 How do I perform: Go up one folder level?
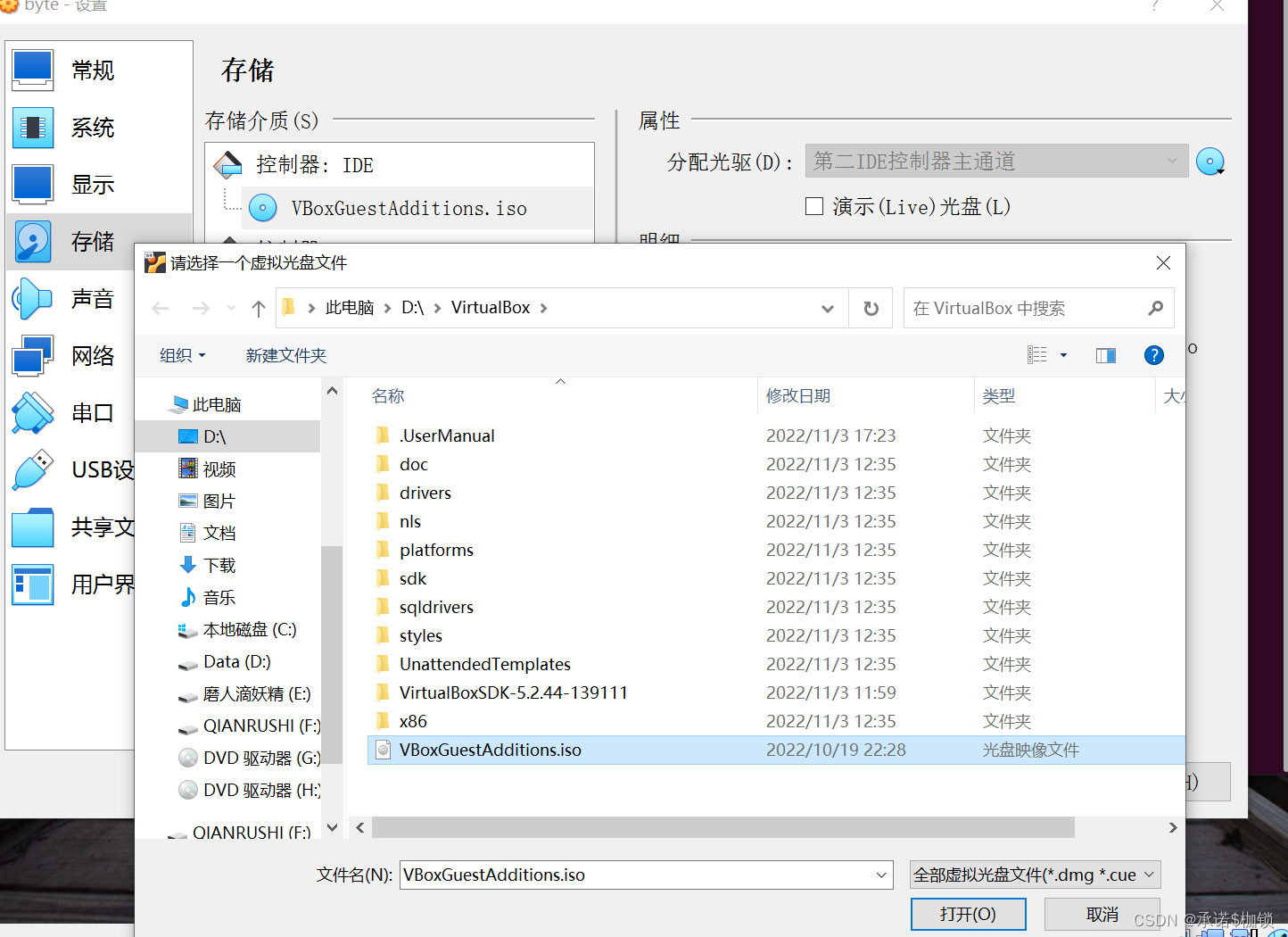[259, 309]
